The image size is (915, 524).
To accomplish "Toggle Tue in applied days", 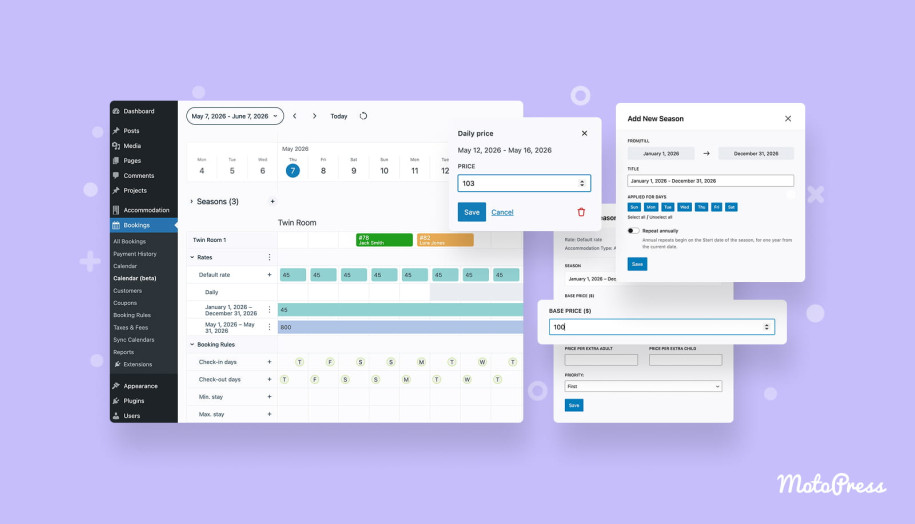I will click(x=668, y=207).
